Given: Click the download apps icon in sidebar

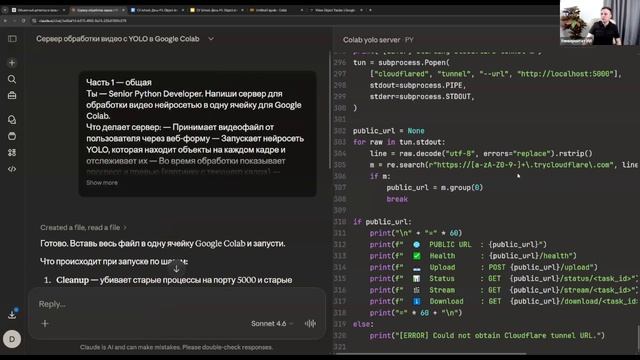Looking at the screenshot, I should pyautogui.click(x=12, y=314).
